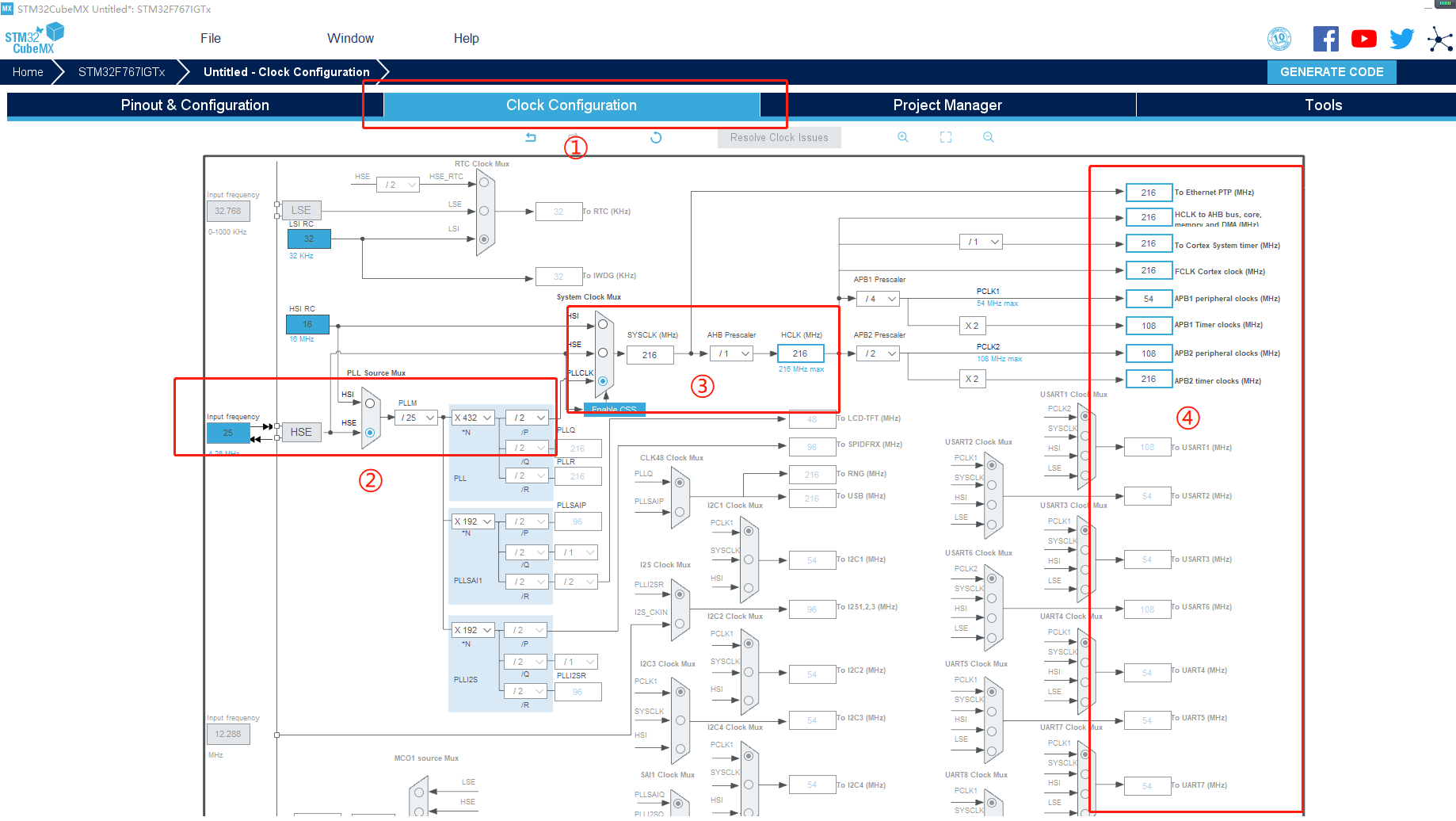This screenshot has width=1456, height=821.
Task: Open the File menu
Action: [x=211, y=38]
